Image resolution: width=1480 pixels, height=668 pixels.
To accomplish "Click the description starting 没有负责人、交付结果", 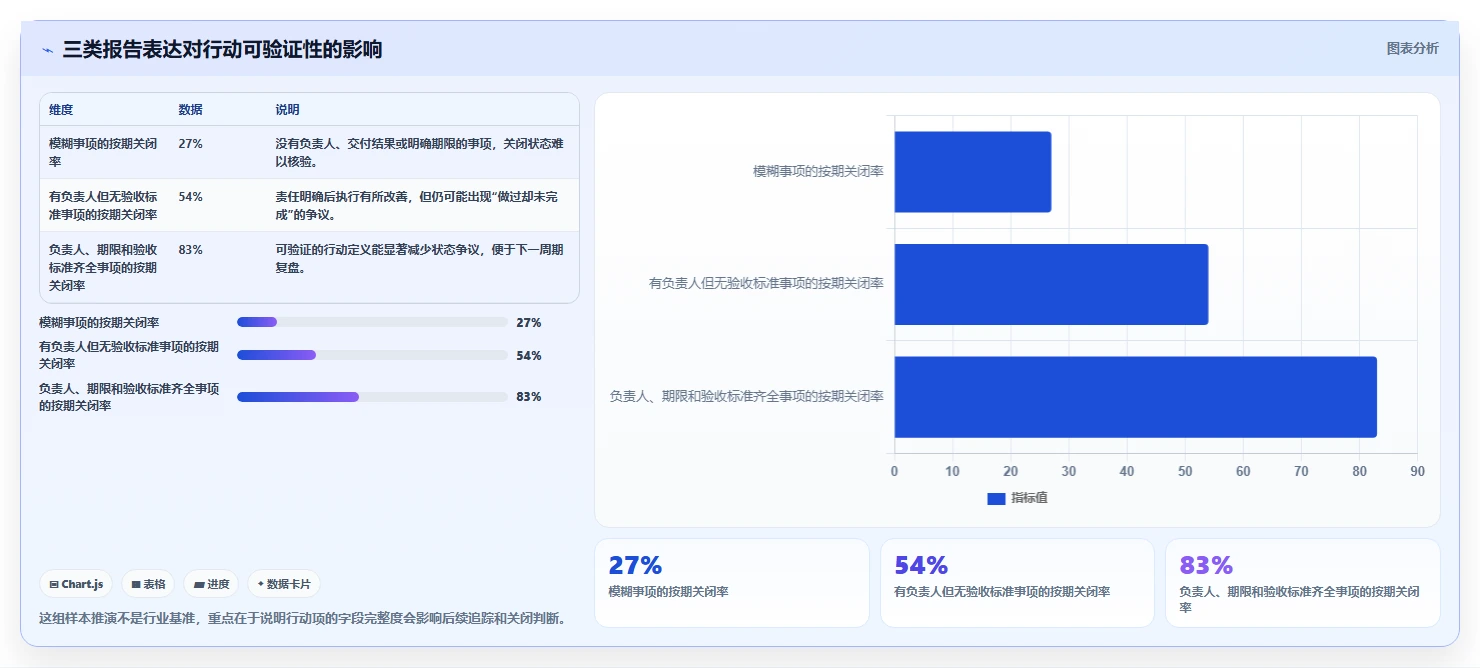I will pyautogui.click(x=419, y=152).
